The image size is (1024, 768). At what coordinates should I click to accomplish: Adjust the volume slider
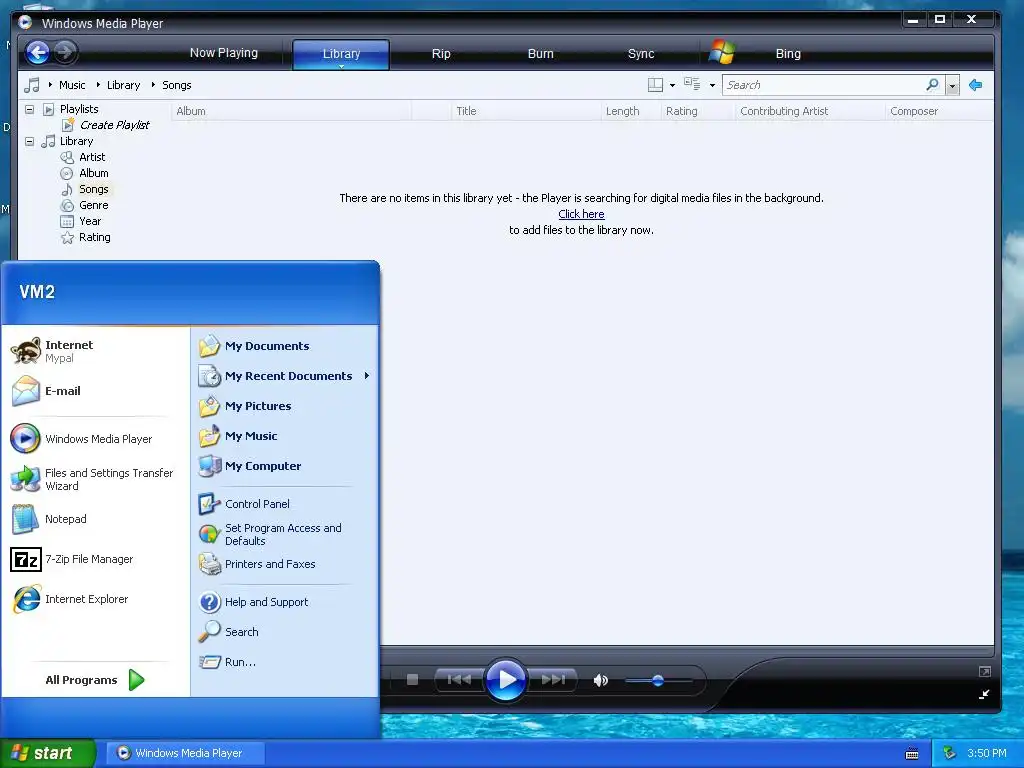[x=658, y=680]
